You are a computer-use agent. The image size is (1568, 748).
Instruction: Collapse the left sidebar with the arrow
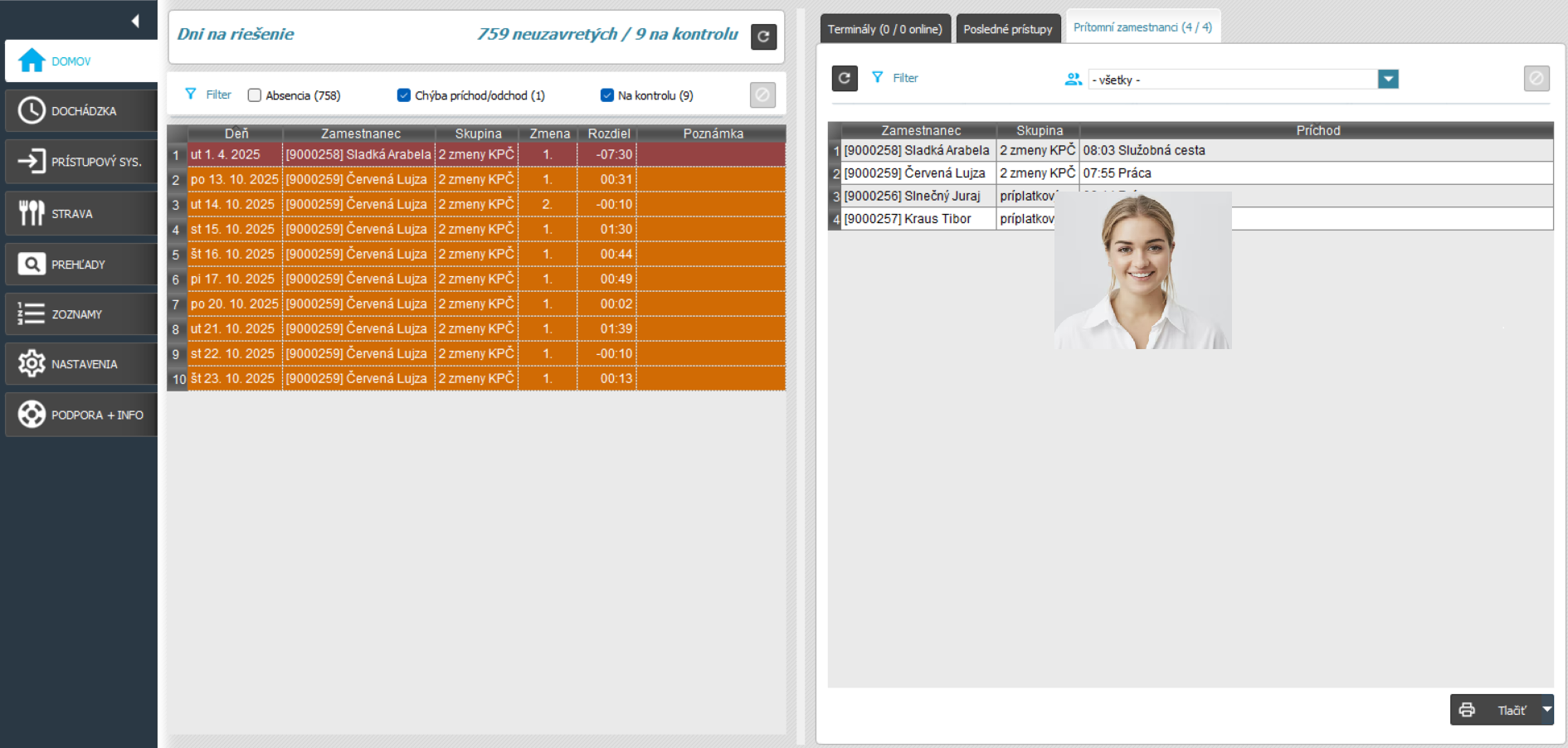point(135,21)
